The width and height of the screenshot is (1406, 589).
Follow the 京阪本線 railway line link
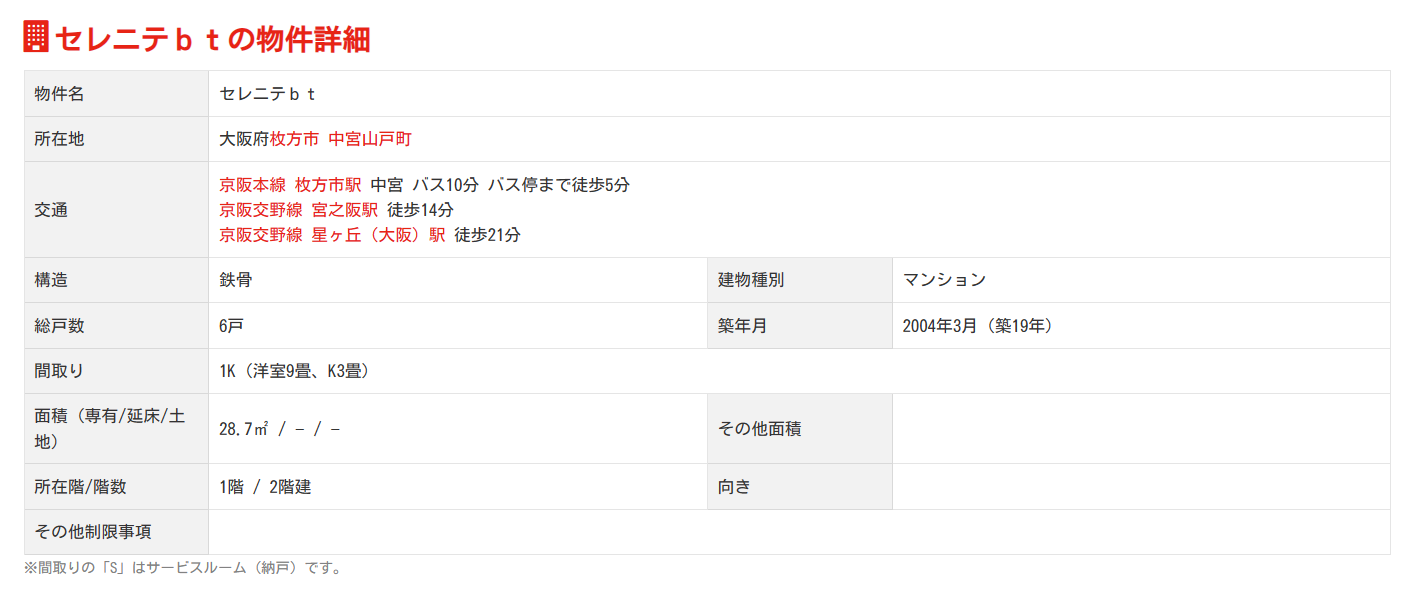click(253, 185)
